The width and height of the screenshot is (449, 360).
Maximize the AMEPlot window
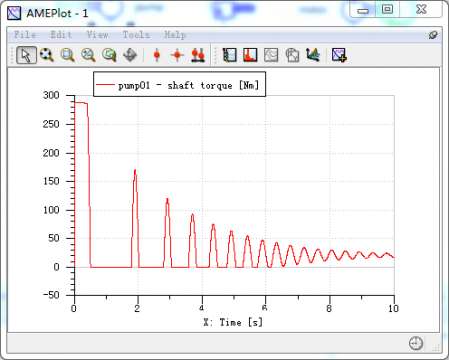point(387,9)
